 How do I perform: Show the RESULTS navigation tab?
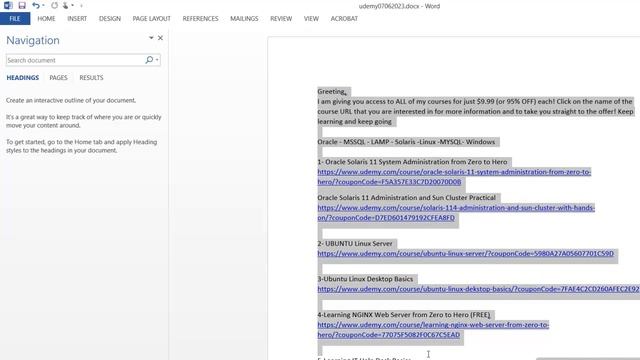[x=91, y=78]
